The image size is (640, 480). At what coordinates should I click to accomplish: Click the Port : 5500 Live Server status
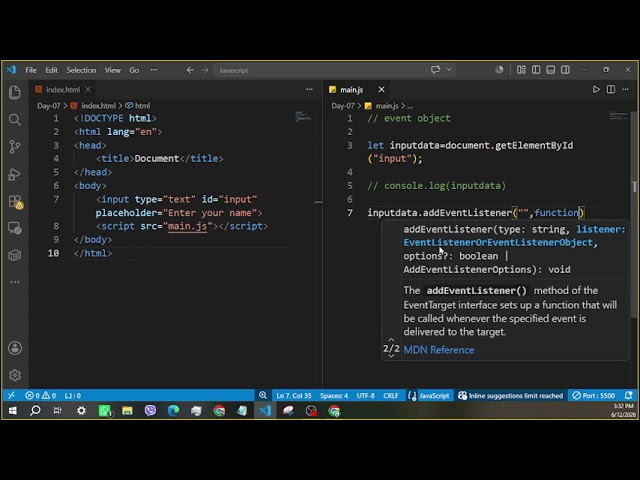593,396
